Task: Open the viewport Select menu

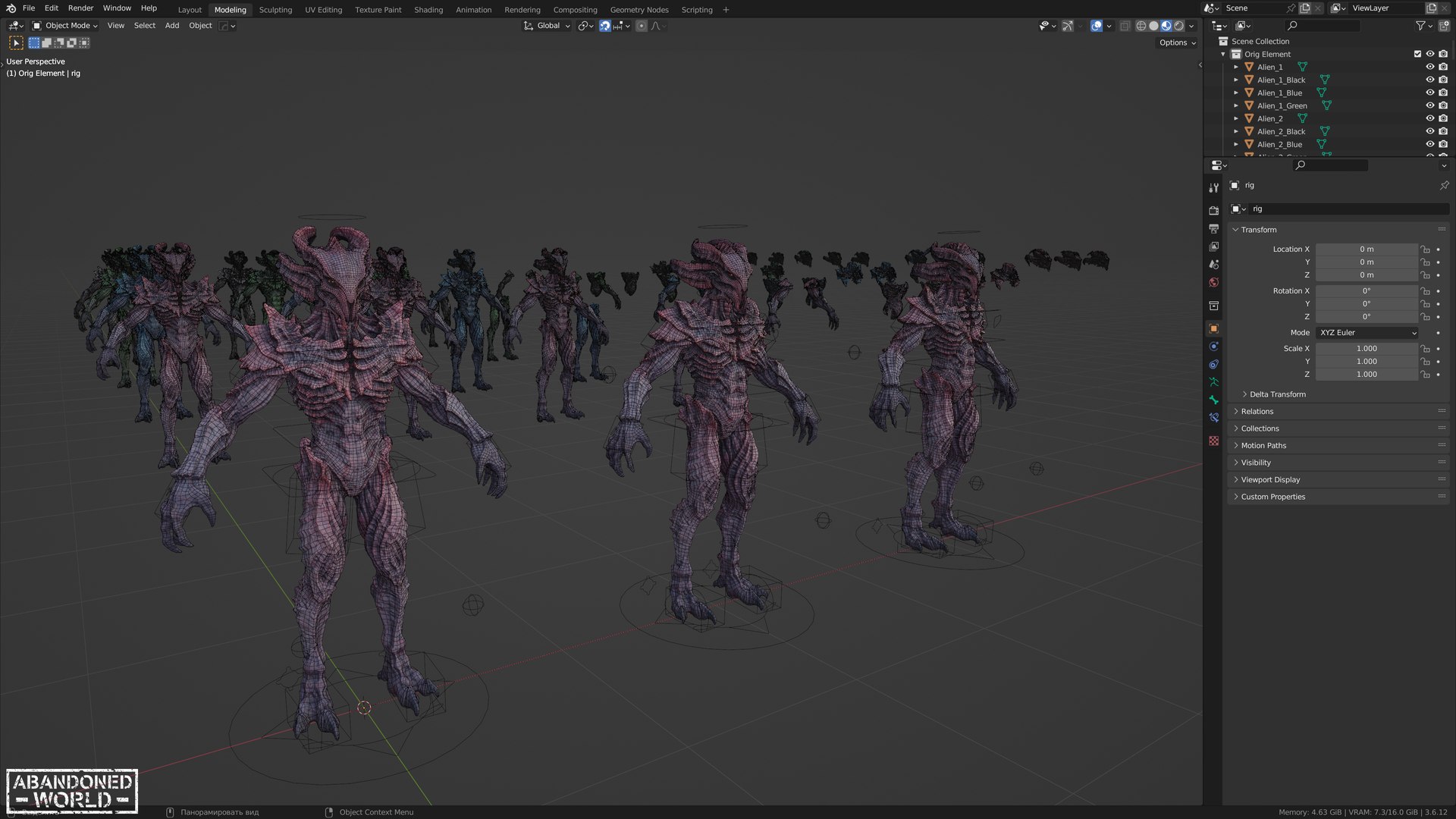Action: 144,26
